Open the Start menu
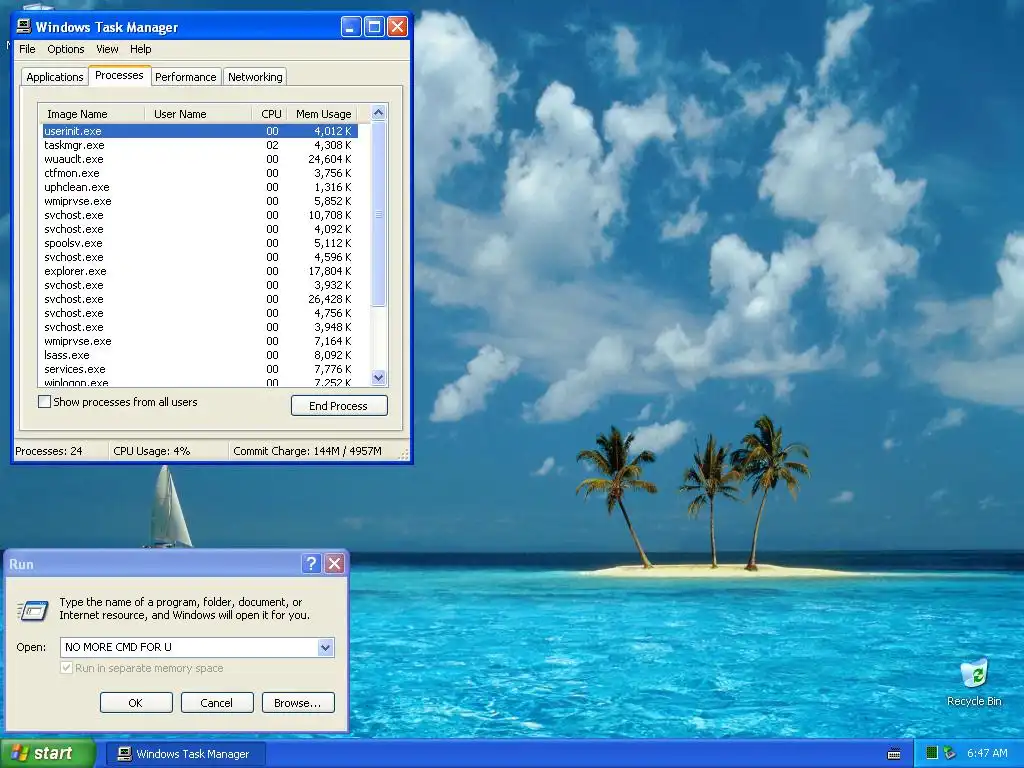This screenshot has height=768, width=1024. pyautogui.click(x=48, y=754)
